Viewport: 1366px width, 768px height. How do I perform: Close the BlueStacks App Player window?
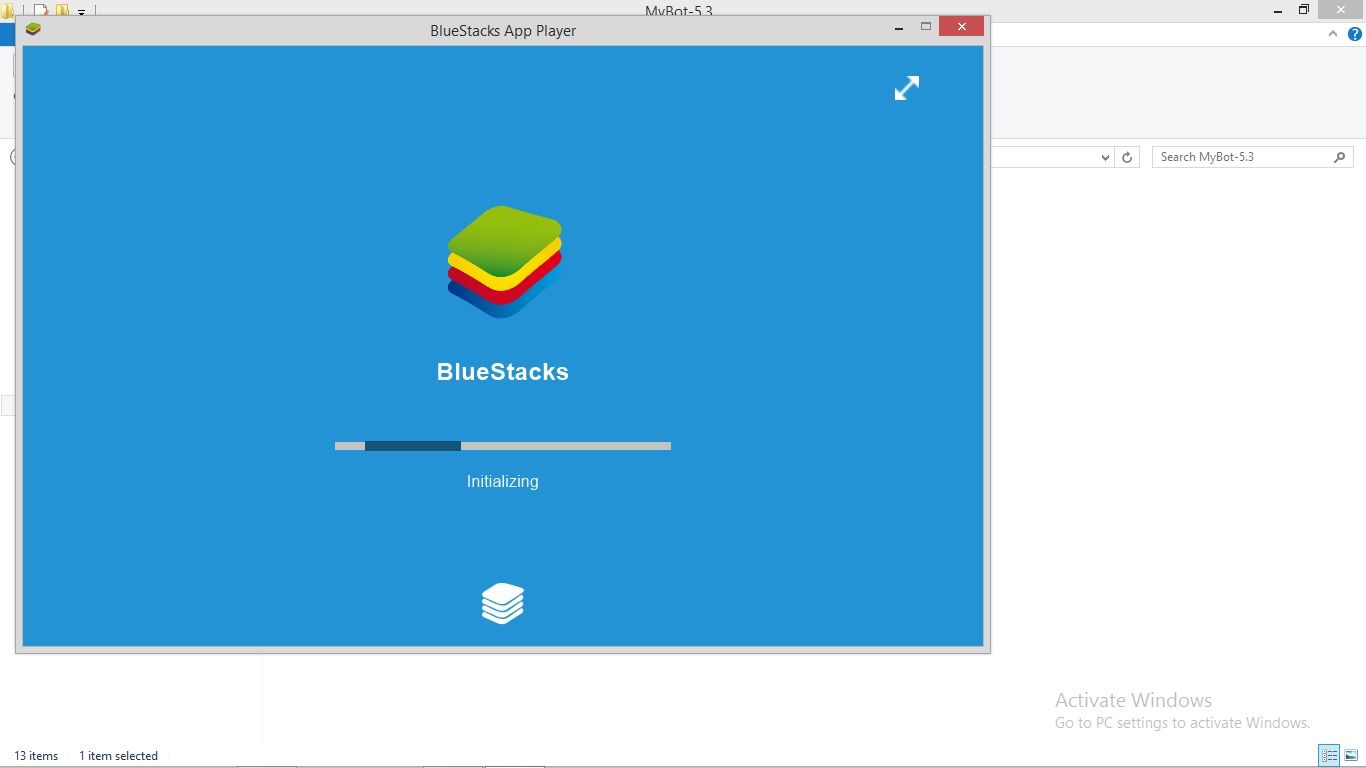(x=961, y=27)
